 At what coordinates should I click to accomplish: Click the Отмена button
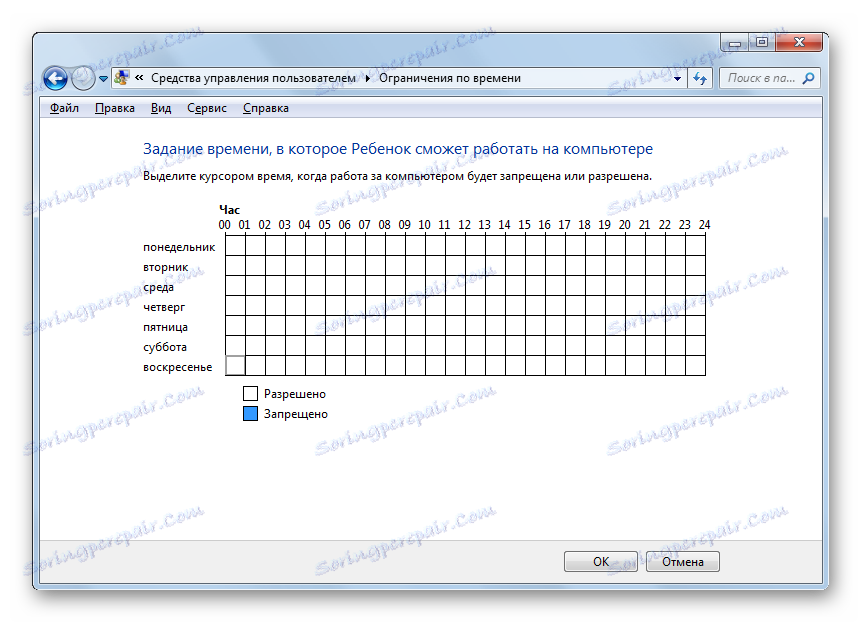(683, 561)
